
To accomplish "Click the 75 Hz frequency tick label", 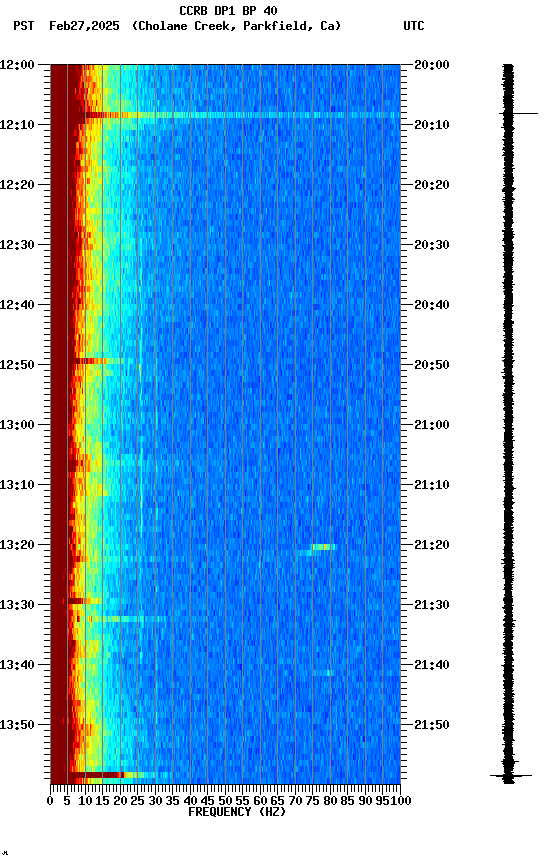I will pos(312,801).
